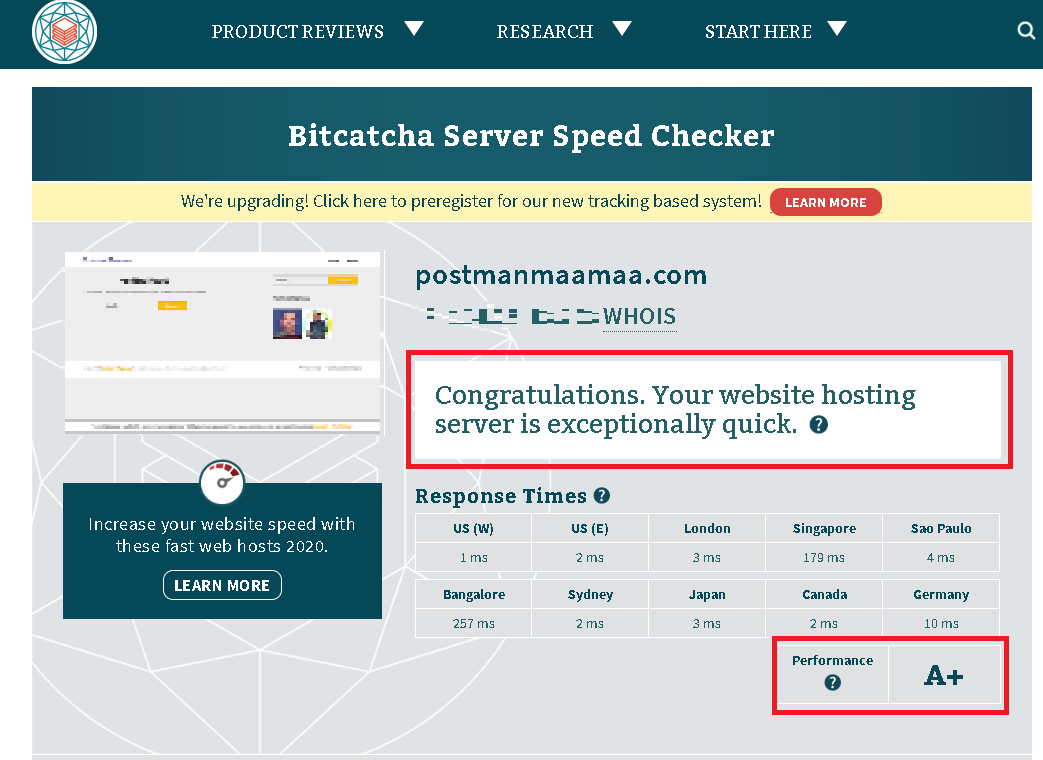This screenshot has width=1043, height=760.
Task: Open the PRODUCT REVIEWS menu
Action: (x=297, y=31)
